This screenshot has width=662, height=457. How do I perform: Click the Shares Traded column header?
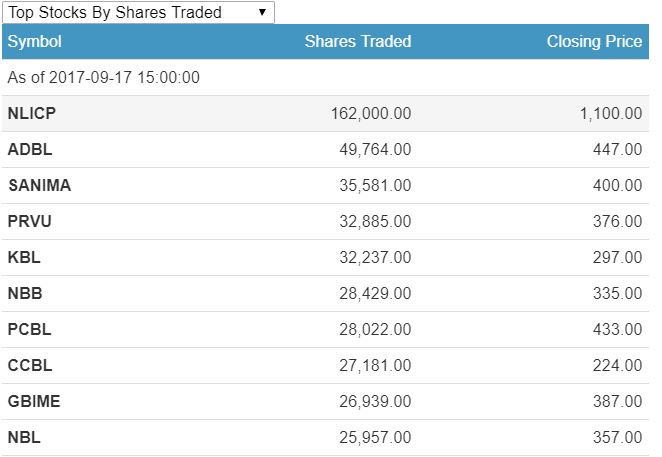(x=357, y=42)
